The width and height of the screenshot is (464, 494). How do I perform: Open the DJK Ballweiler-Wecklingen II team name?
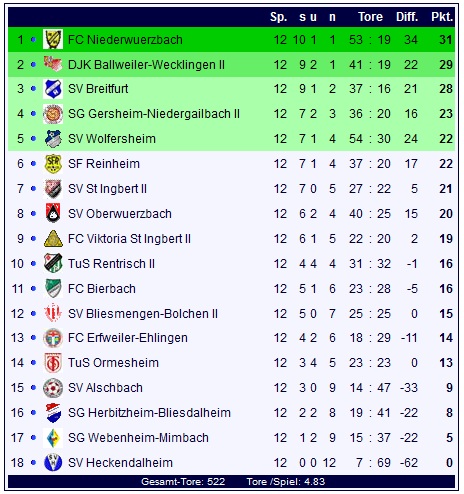pyautogui.click(x=146, y=64)
